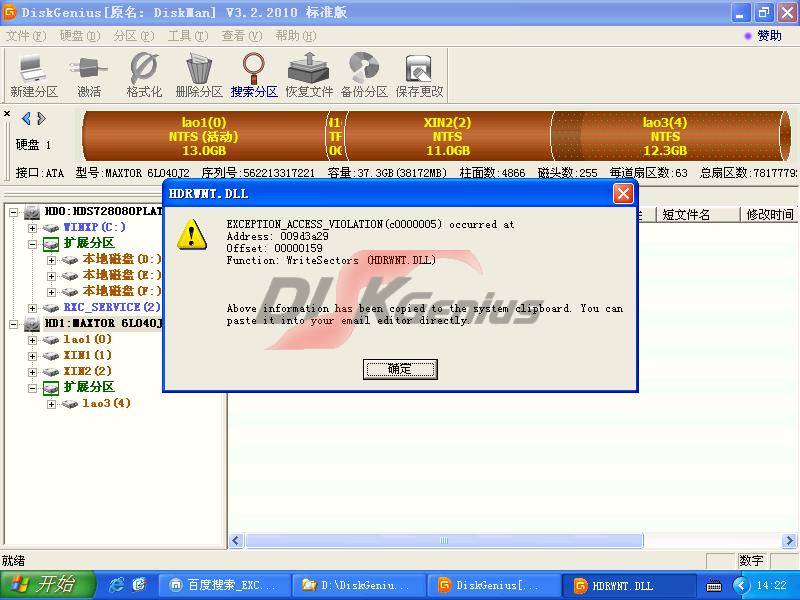Switch to HDRWNT.DLL taskbar button
800x600 pixels.
pos(629,585)
